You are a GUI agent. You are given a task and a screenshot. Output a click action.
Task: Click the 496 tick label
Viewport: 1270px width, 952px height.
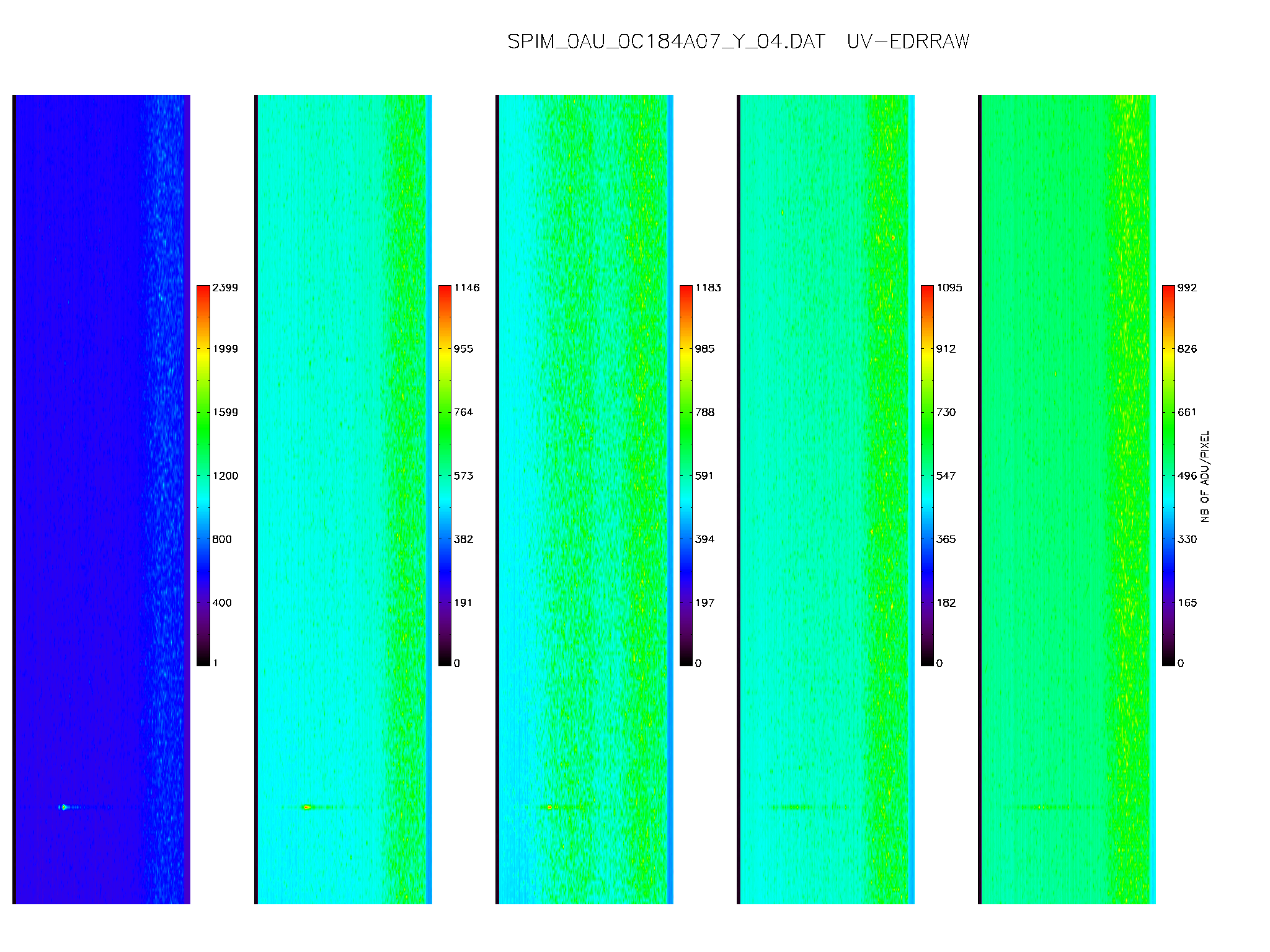[1187, 476]
